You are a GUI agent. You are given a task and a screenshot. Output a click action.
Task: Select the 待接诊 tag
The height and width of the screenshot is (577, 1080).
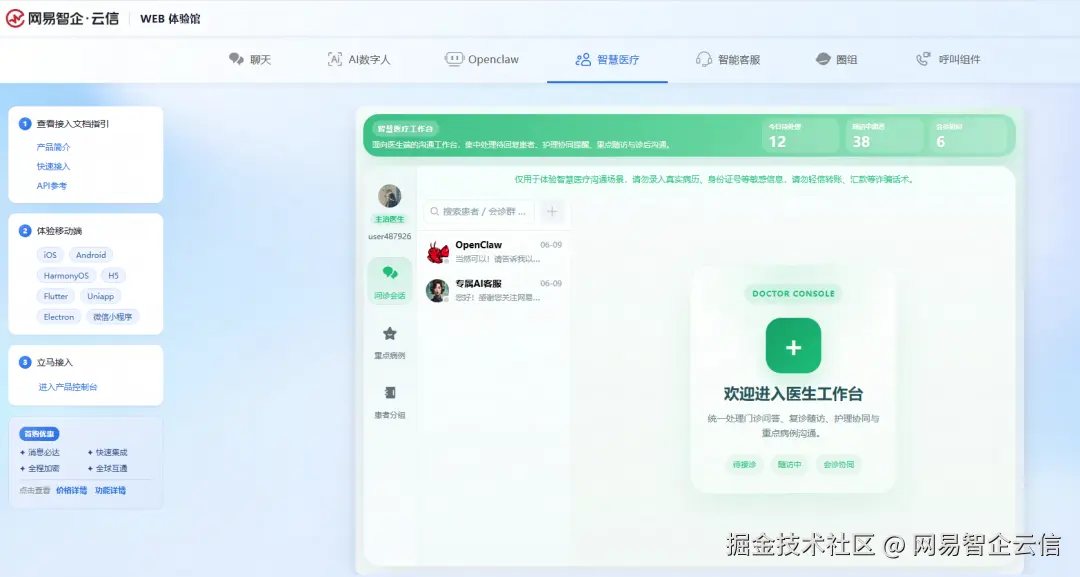point(745,464)
